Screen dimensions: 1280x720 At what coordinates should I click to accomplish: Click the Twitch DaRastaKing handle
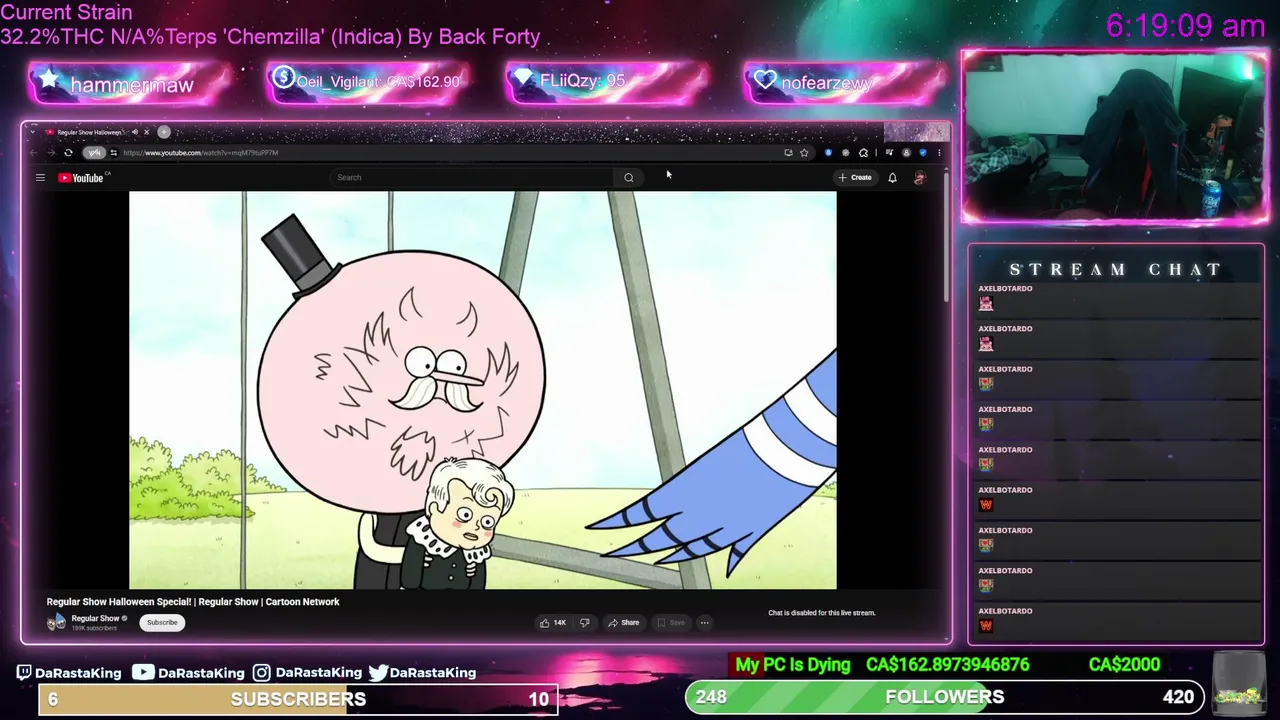tap(68, 673)
